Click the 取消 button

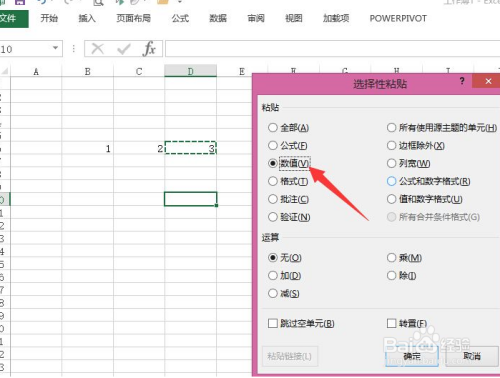tap(472, 356)
